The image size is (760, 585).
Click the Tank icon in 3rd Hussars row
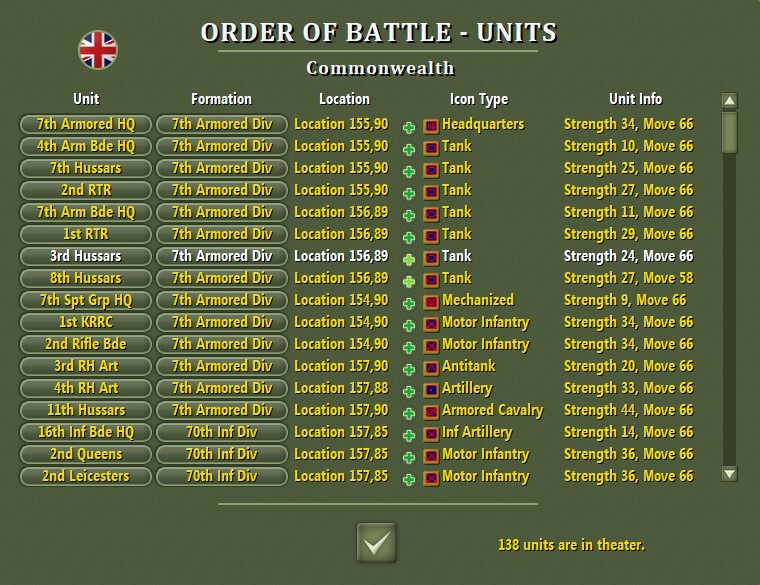click(x=431, y=258)
